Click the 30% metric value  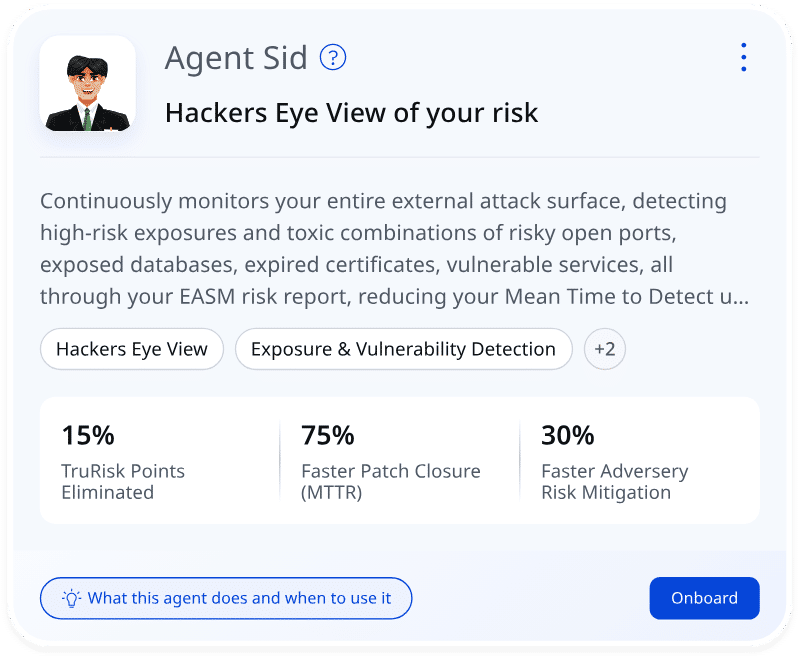pyautogui.click(x=568, y=435)
